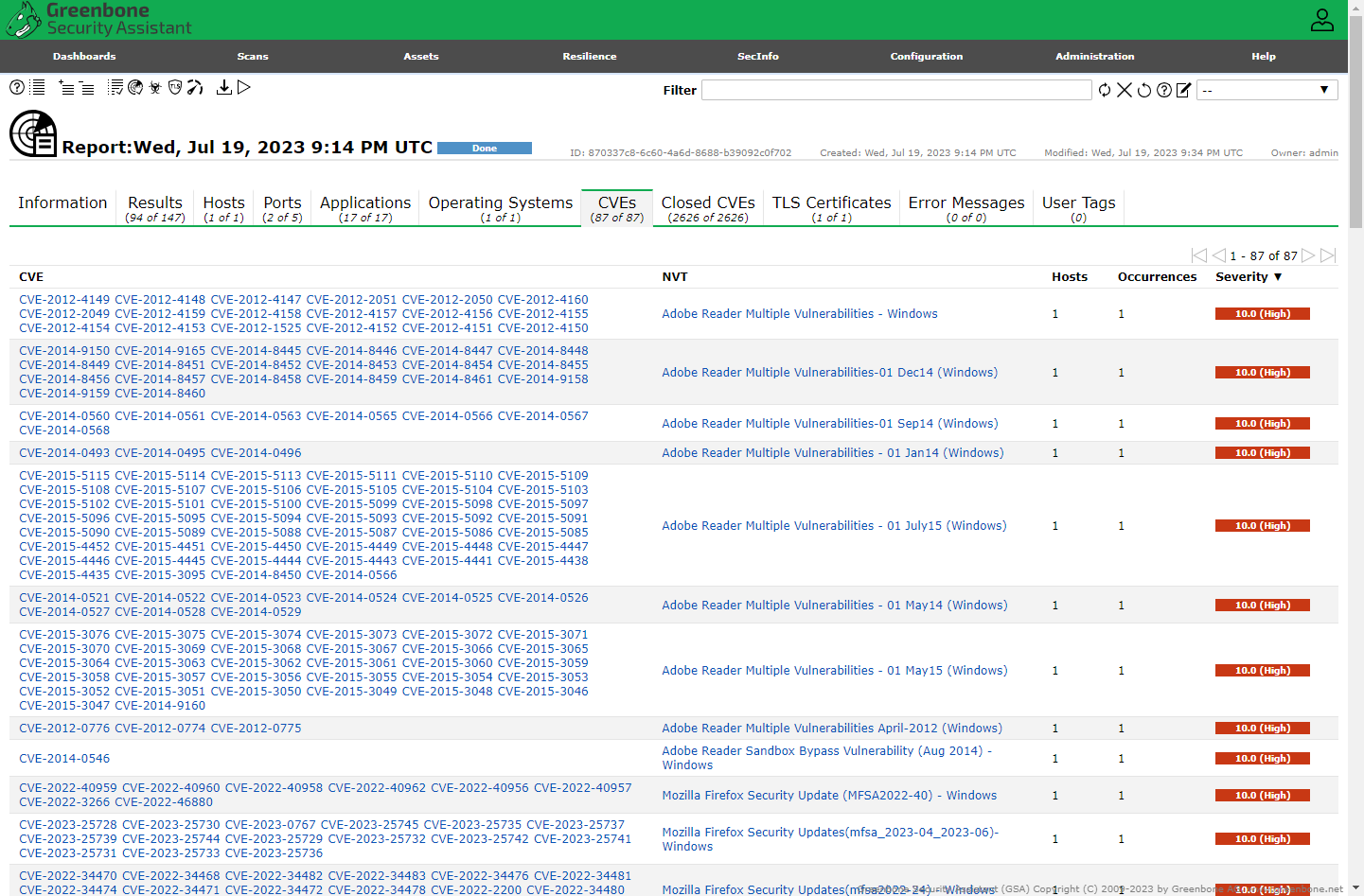Viewport: 1364px width, 896px height.
Task: Open CVE-2014-0493 link
Action: pyautogui.click(x=64, y=453)
